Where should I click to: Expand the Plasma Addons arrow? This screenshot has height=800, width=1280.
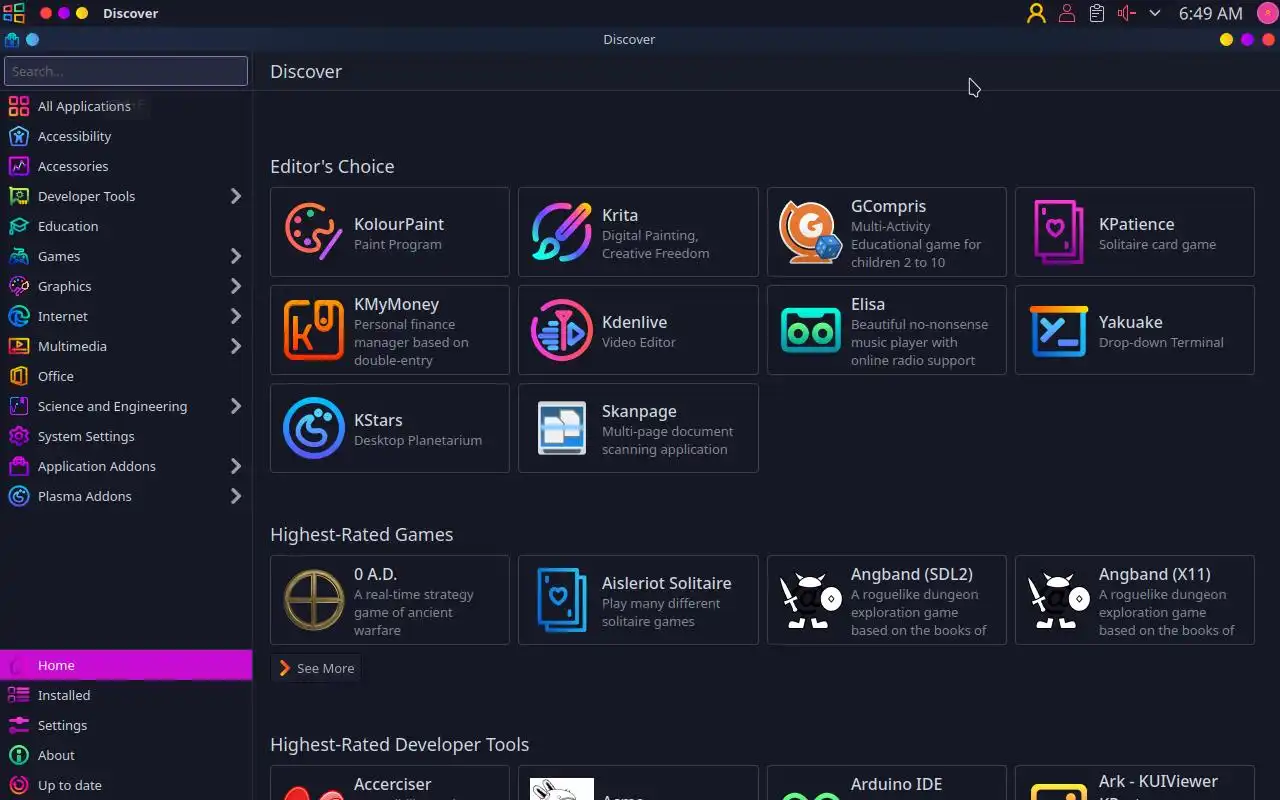click(x=236, y=496)
